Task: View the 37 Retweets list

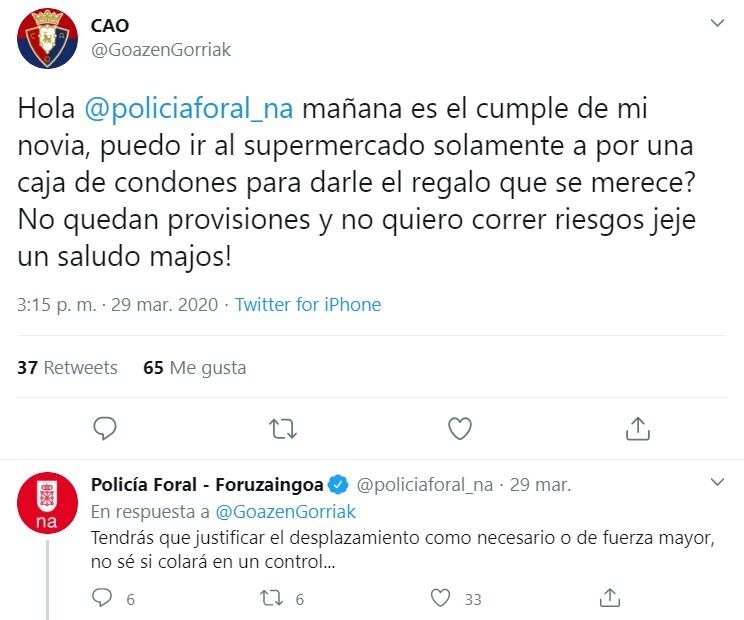Action: pyautogui.click(x=67, y=368)
